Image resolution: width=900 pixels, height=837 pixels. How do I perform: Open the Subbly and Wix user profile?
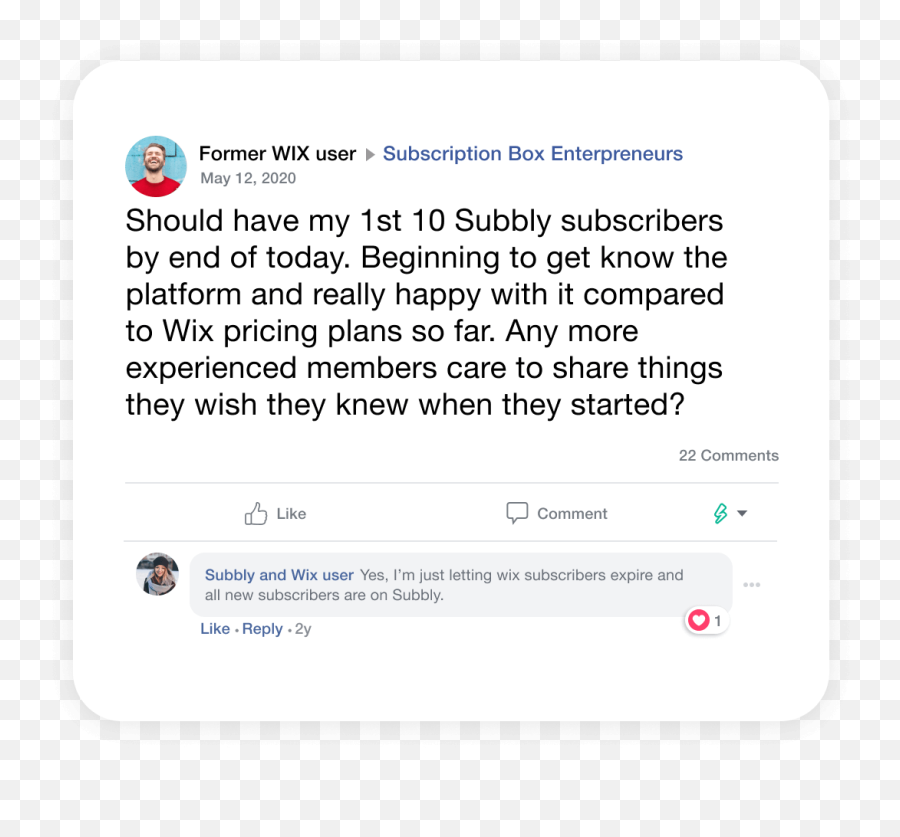279,575
